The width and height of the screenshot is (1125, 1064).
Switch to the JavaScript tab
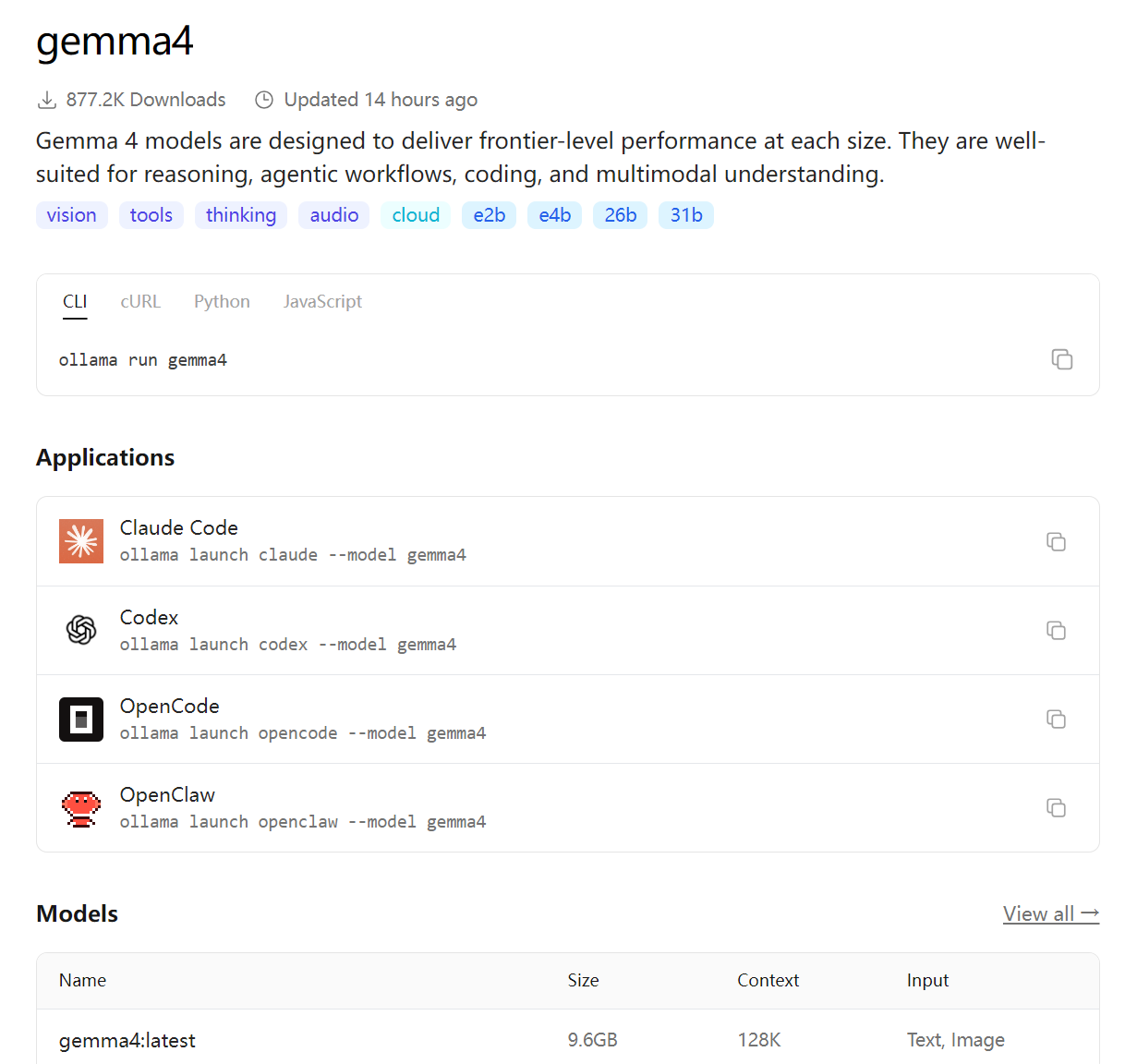coord(322,301)
